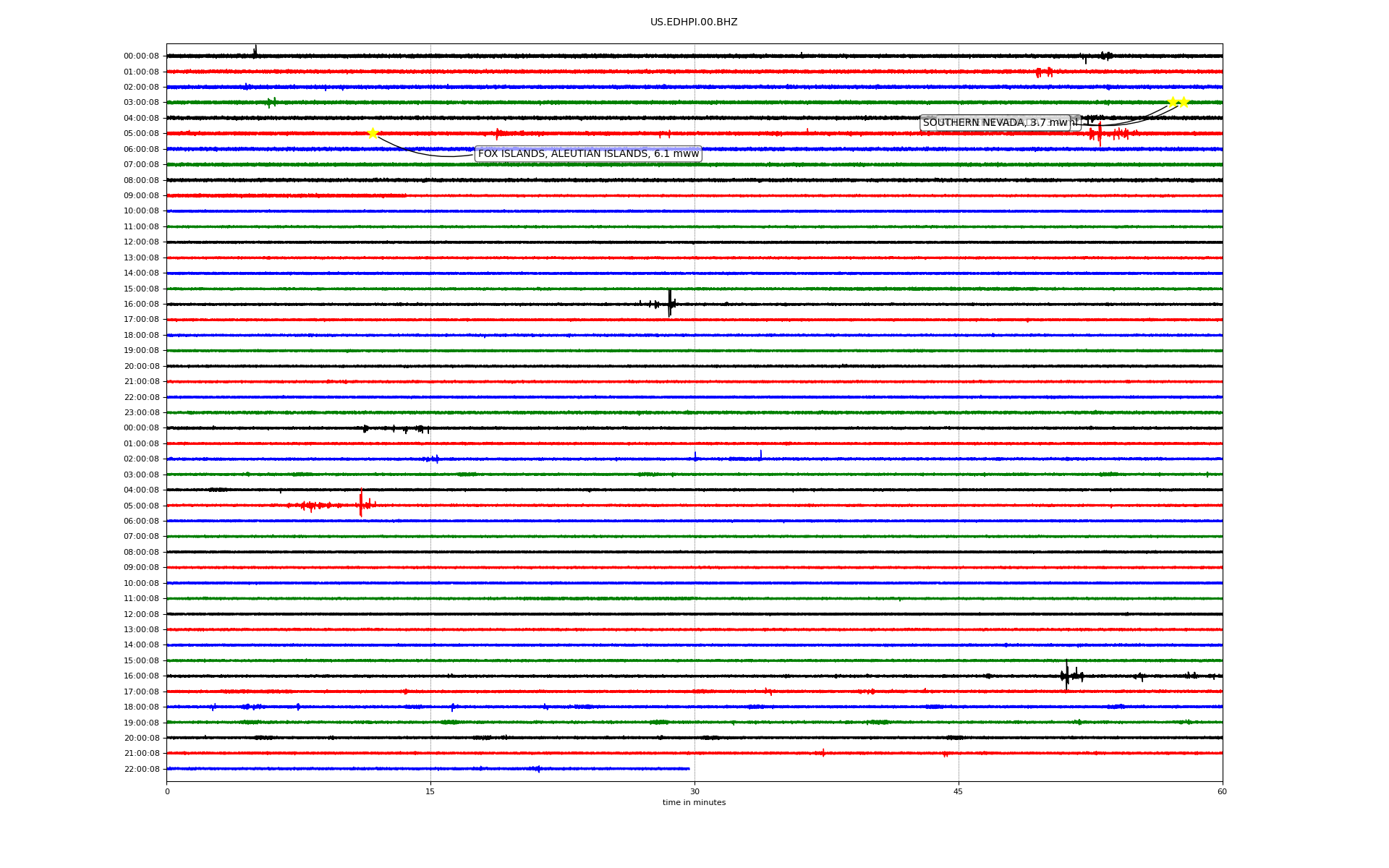Image resolution: width=1389 pixels, height=868 pixels.
Task: Click the 45 tick label on time axis
Action: [959, 791]
